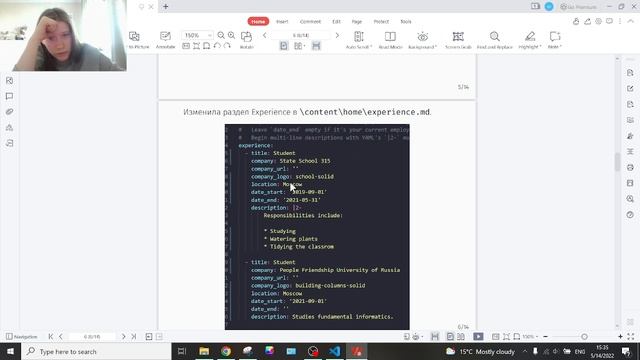Click the rotate clockwise arrow in toolbar
Image resolution: width=640 pixels, height=360 pixels.
227,46
